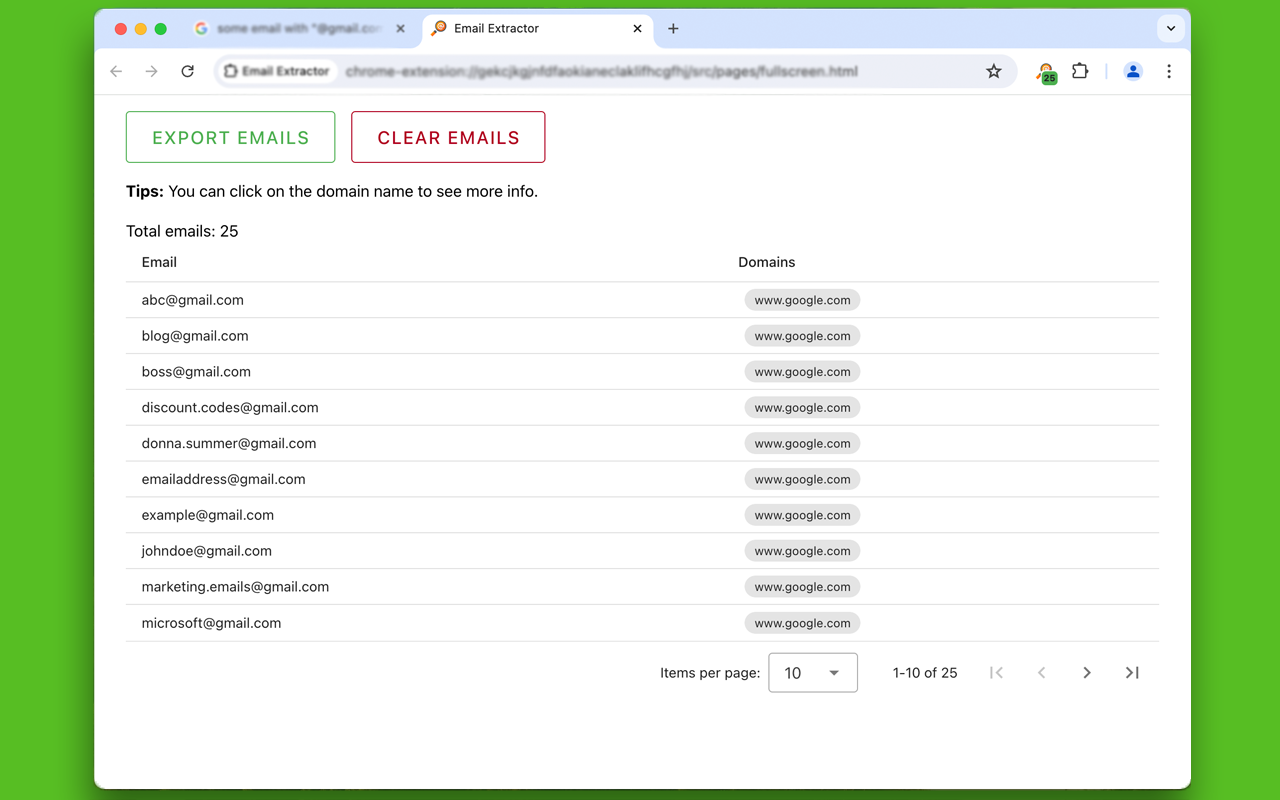Open the Chrome profile avatar
1280x800 pixels.
(x=1133, y=71)
